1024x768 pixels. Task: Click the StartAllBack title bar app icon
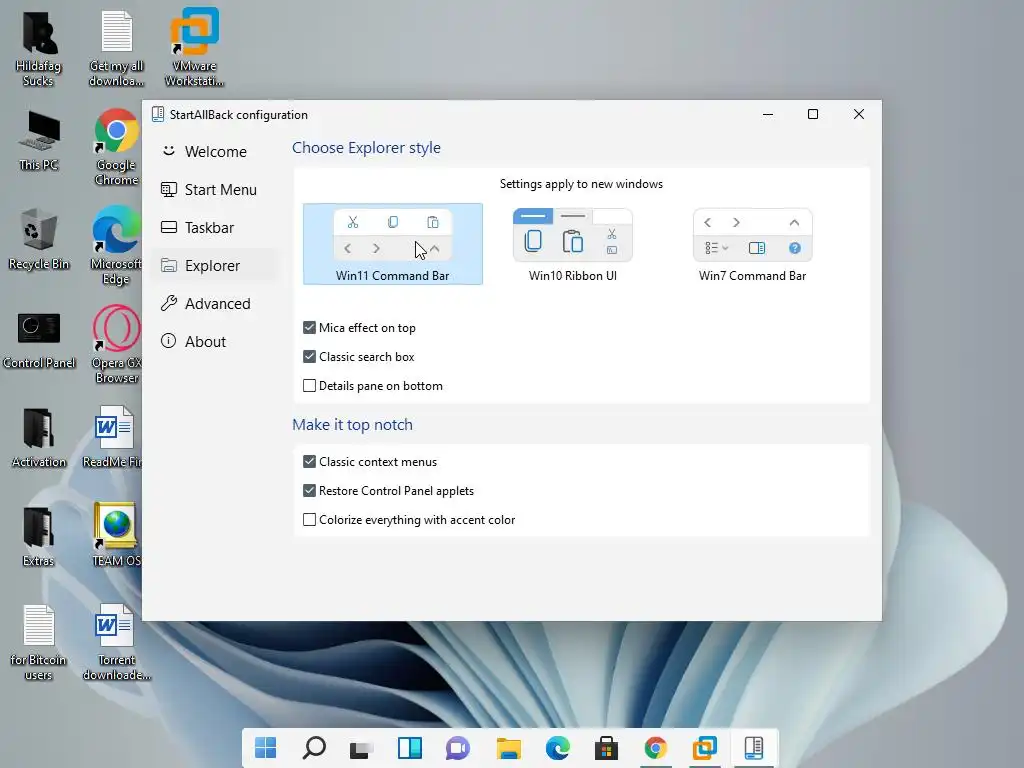pyautogui.click(x=158, y=114)
